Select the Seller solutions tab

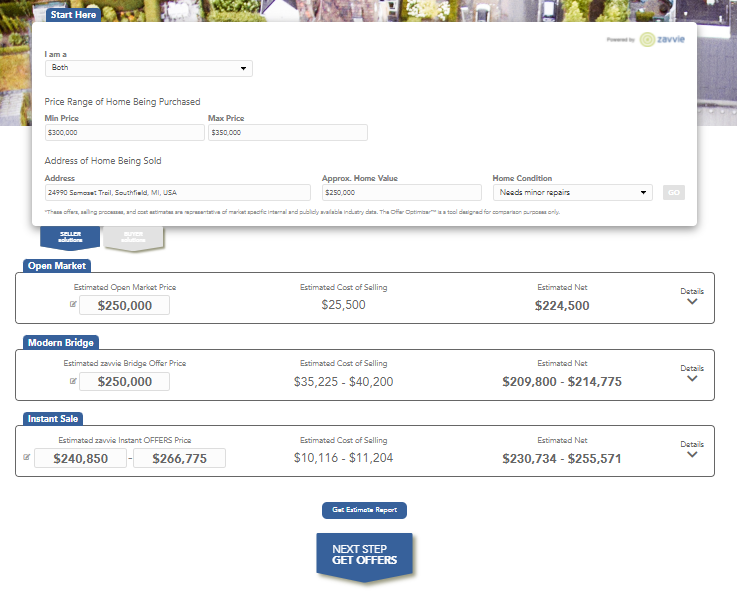pyautogui.click(x=70, y=237)
